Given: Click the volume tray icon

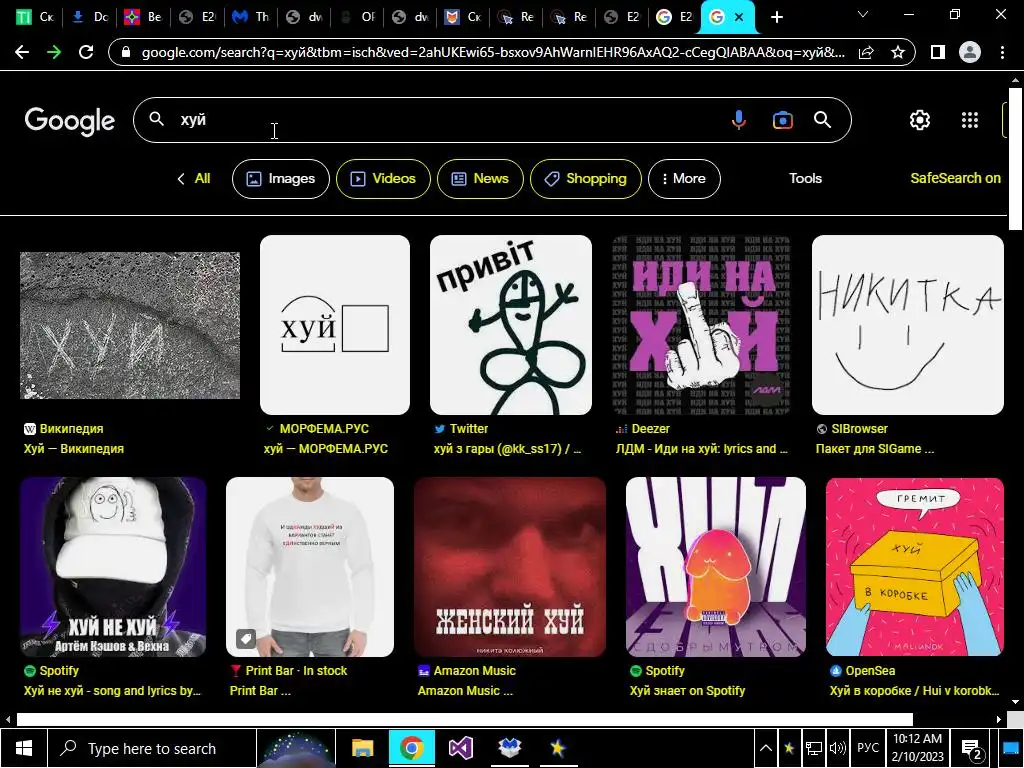Looking at the screenshot, I should click(x=837, y=748).
